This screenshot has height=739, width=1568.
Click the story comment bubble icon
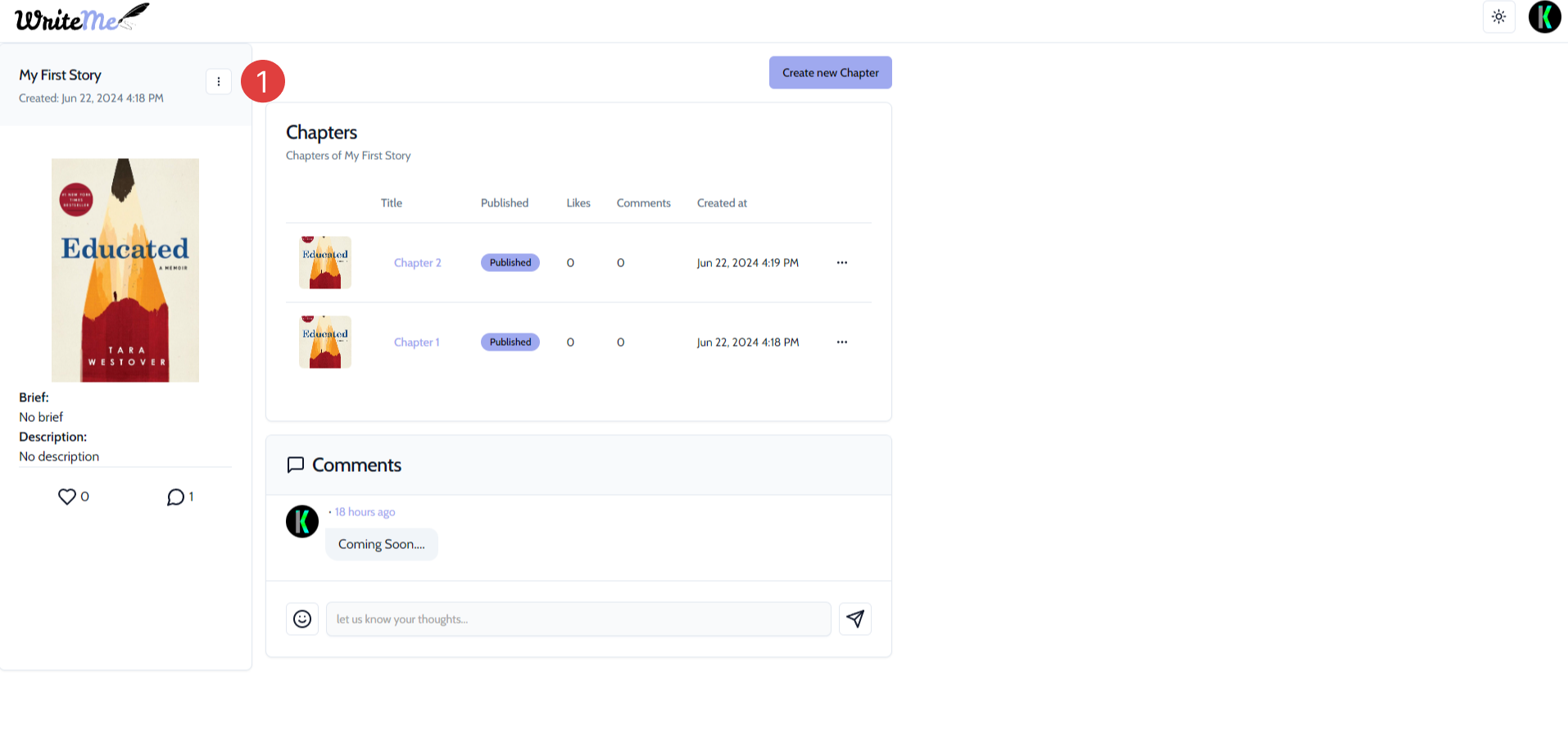[x=175, y=497]
